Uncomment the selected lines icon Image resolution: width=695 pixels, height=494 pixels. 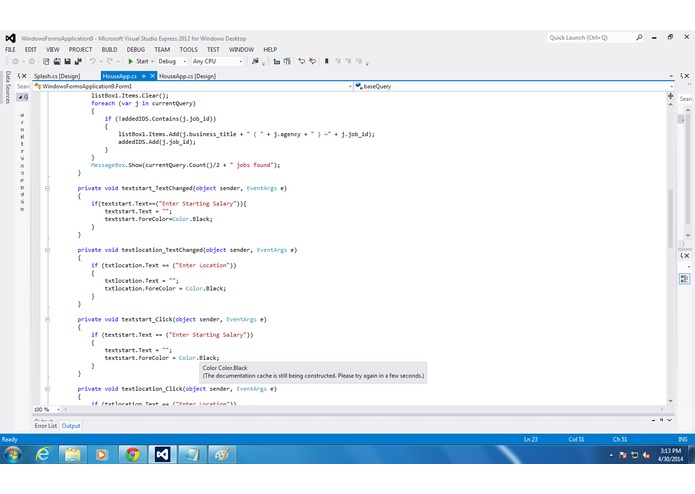(x=312, y=62)
